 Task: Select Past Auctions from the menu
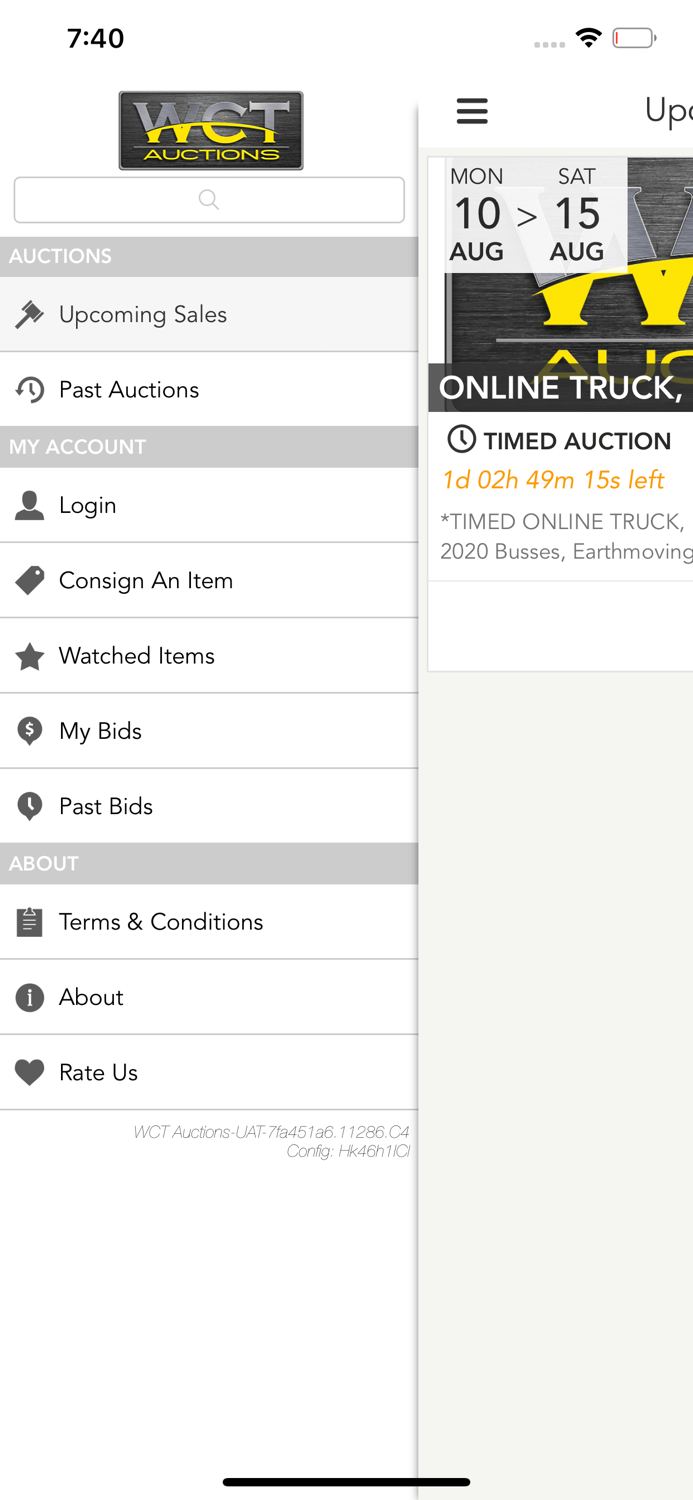click(130, 389)
